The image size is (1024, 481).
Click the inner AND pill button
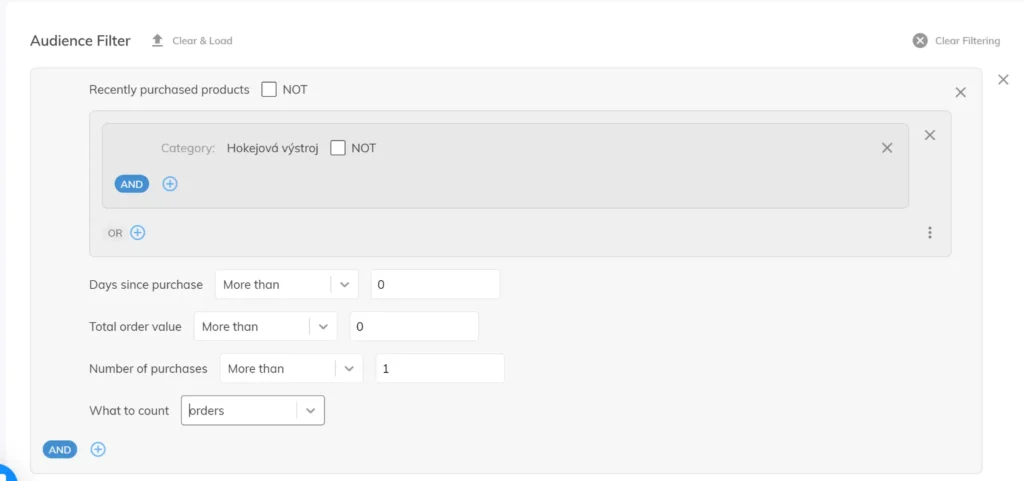[132, 184]
